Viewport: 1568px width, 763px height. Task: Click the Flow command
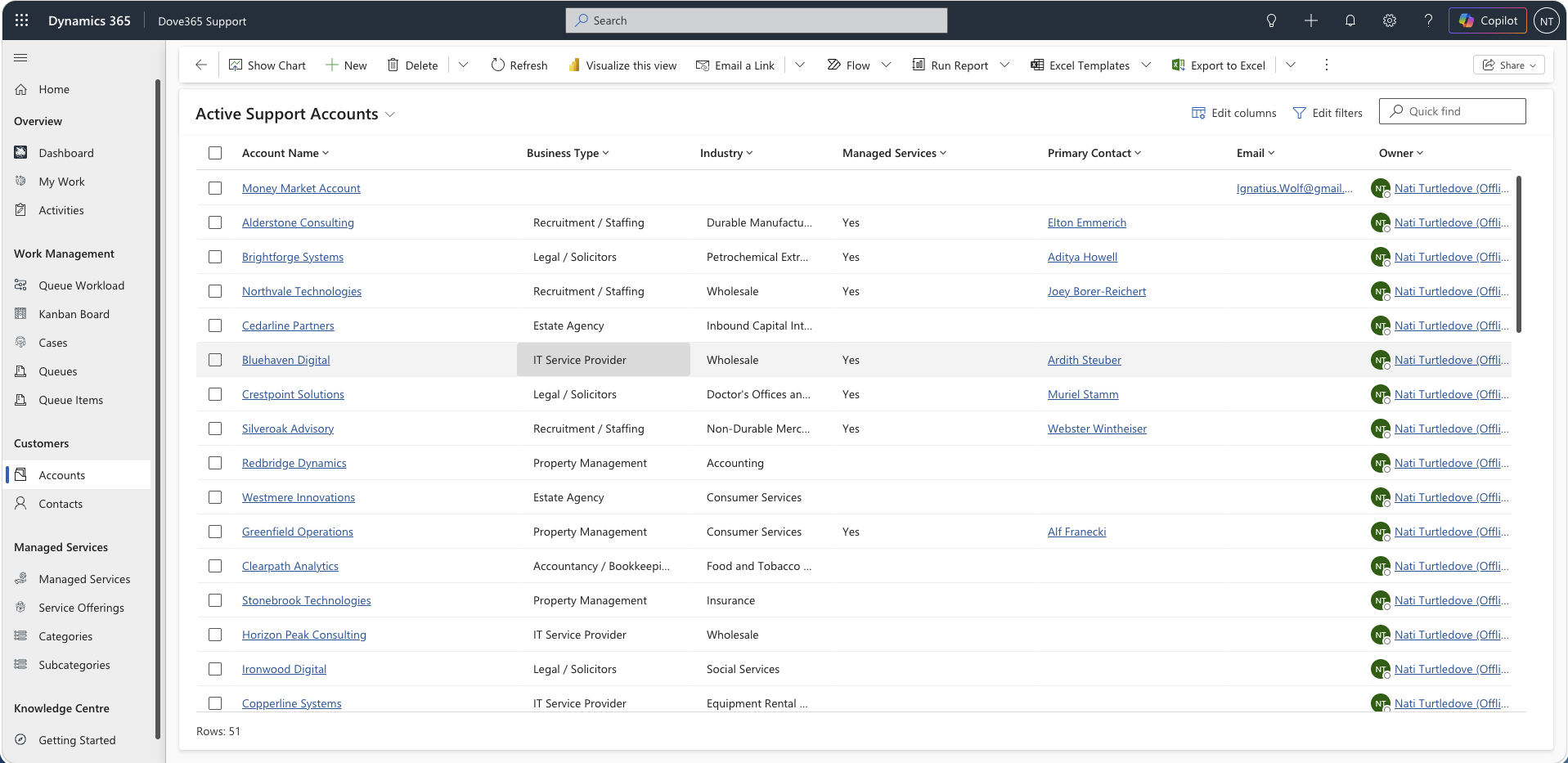pyautogui.click(x=848, y=65)
